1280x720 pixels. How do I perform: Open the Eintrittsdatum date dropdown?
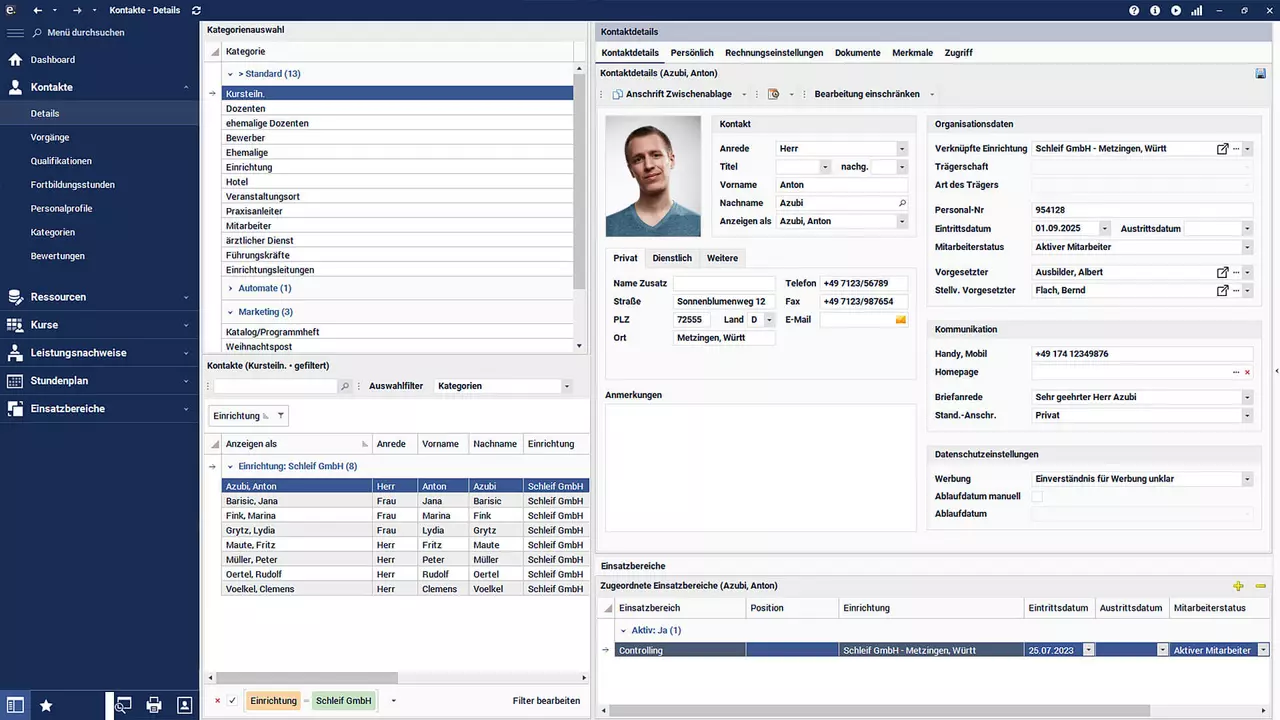1104,229
